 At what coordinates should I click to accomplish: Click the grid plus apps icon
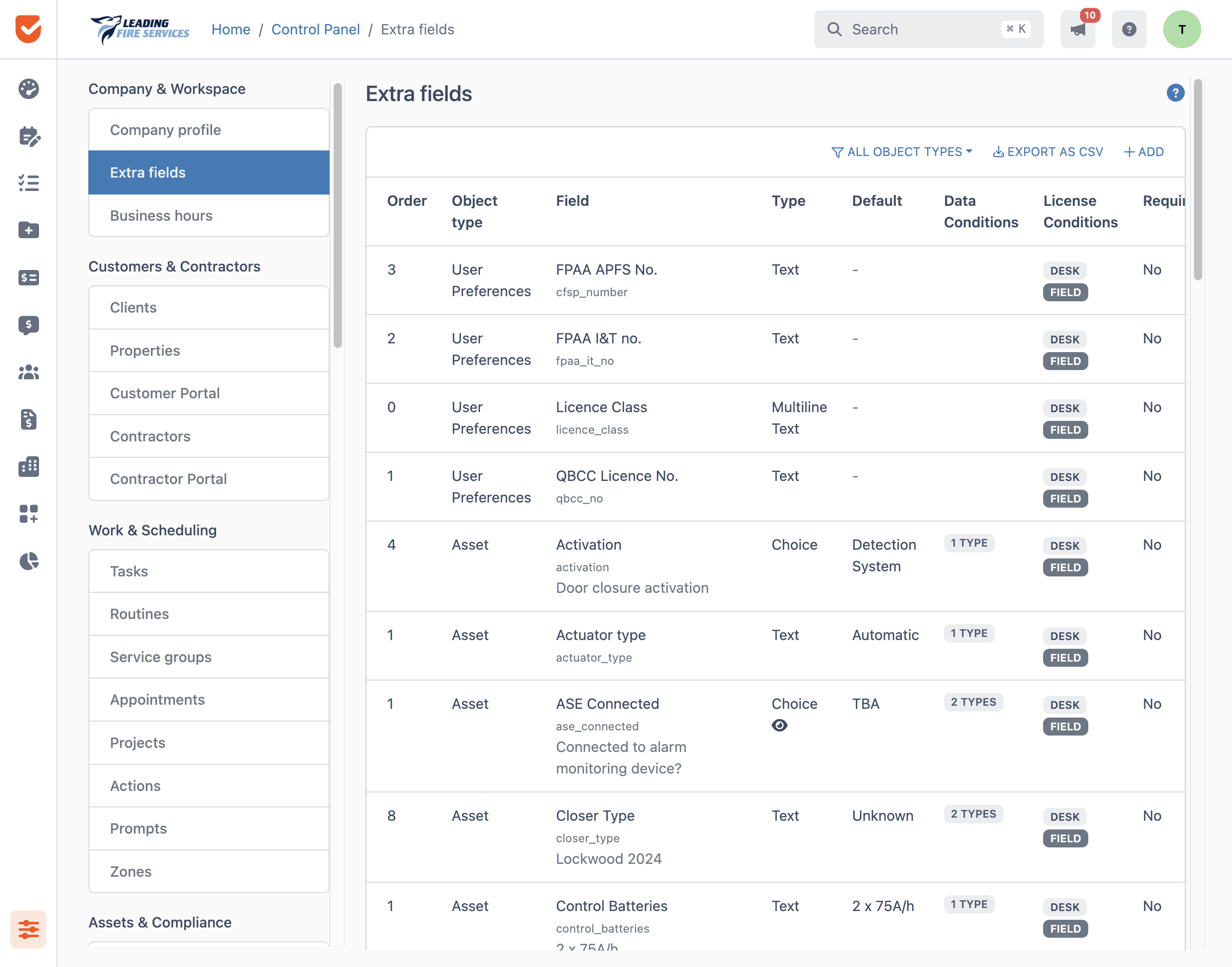[x=28, y=514]
